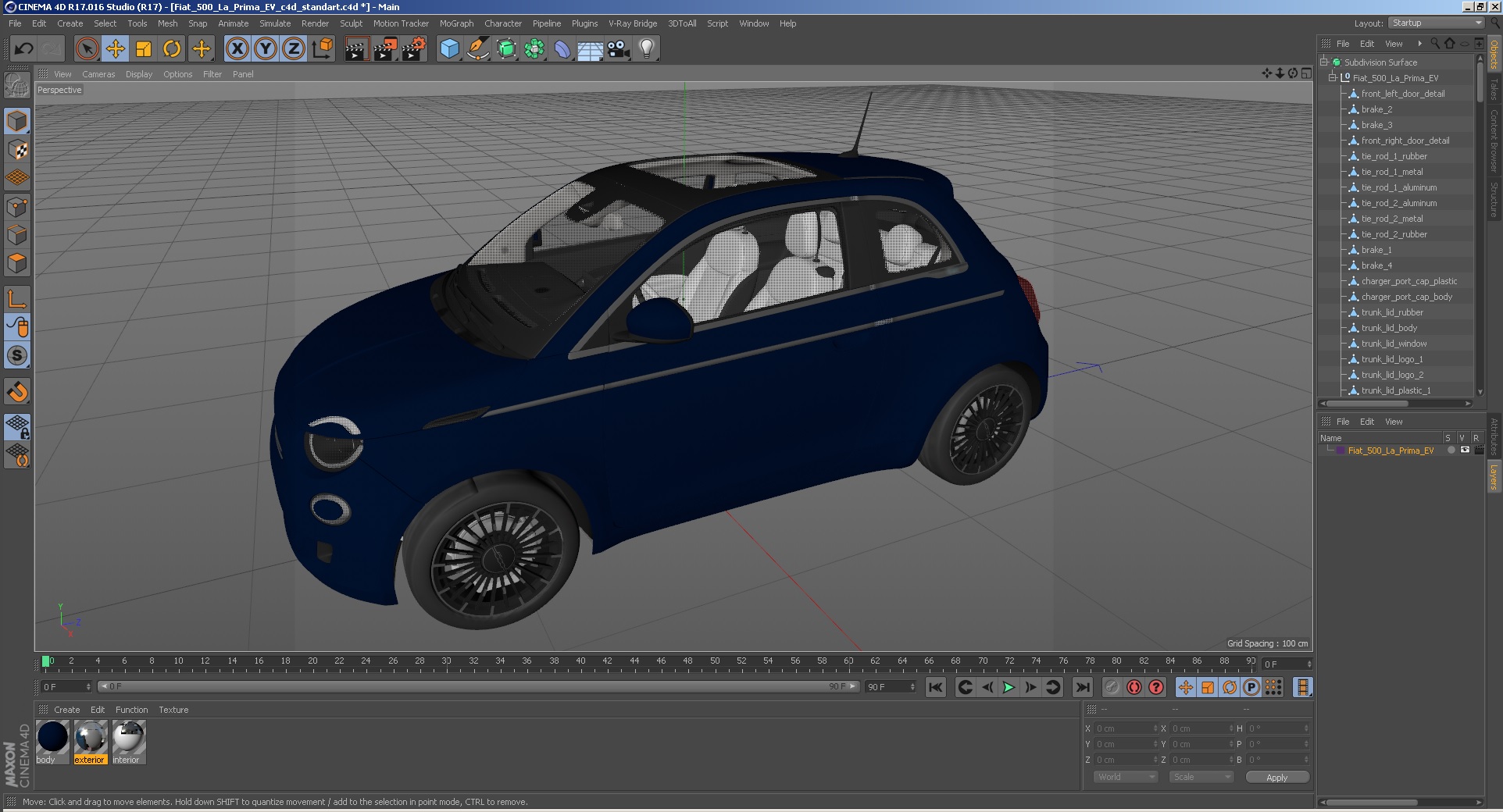The height and width of the screenshot is (812, 1503).
Task: Activate the Move tool in the top toolbar
Action: [116, 49]
